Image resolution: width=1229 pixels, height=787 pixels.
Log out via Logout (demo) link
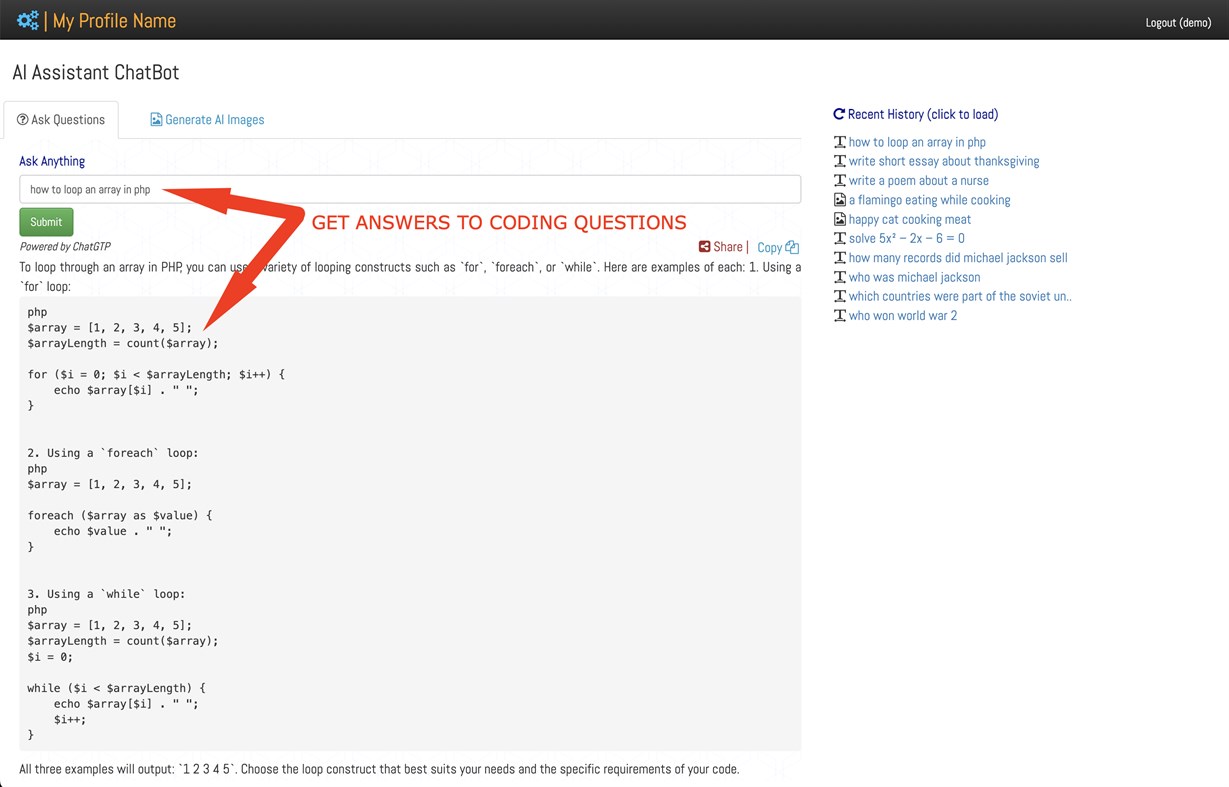(x=1178, y=22)
